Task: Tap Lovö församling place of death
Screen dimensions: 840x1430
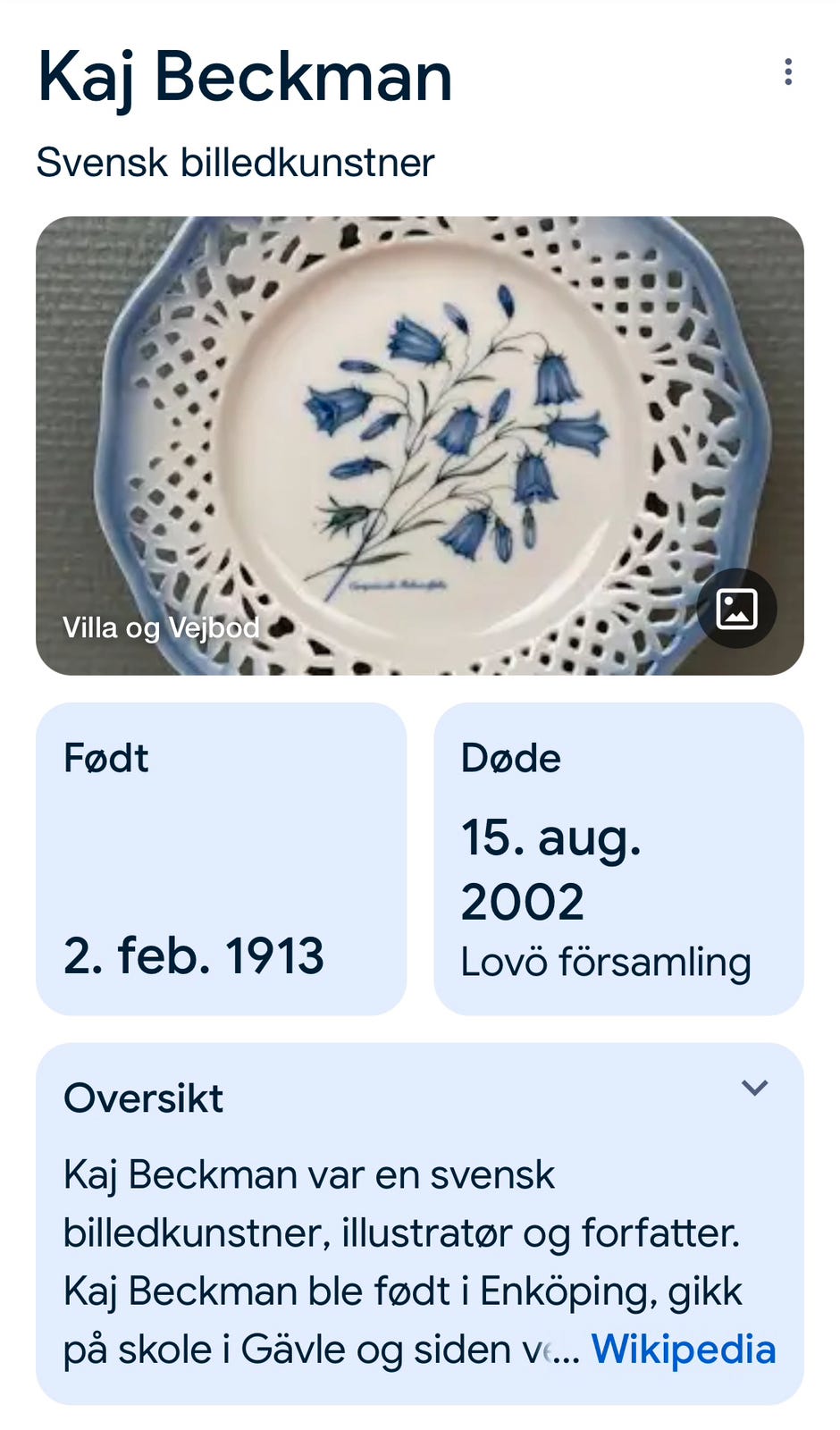Action: pos(606,963)
